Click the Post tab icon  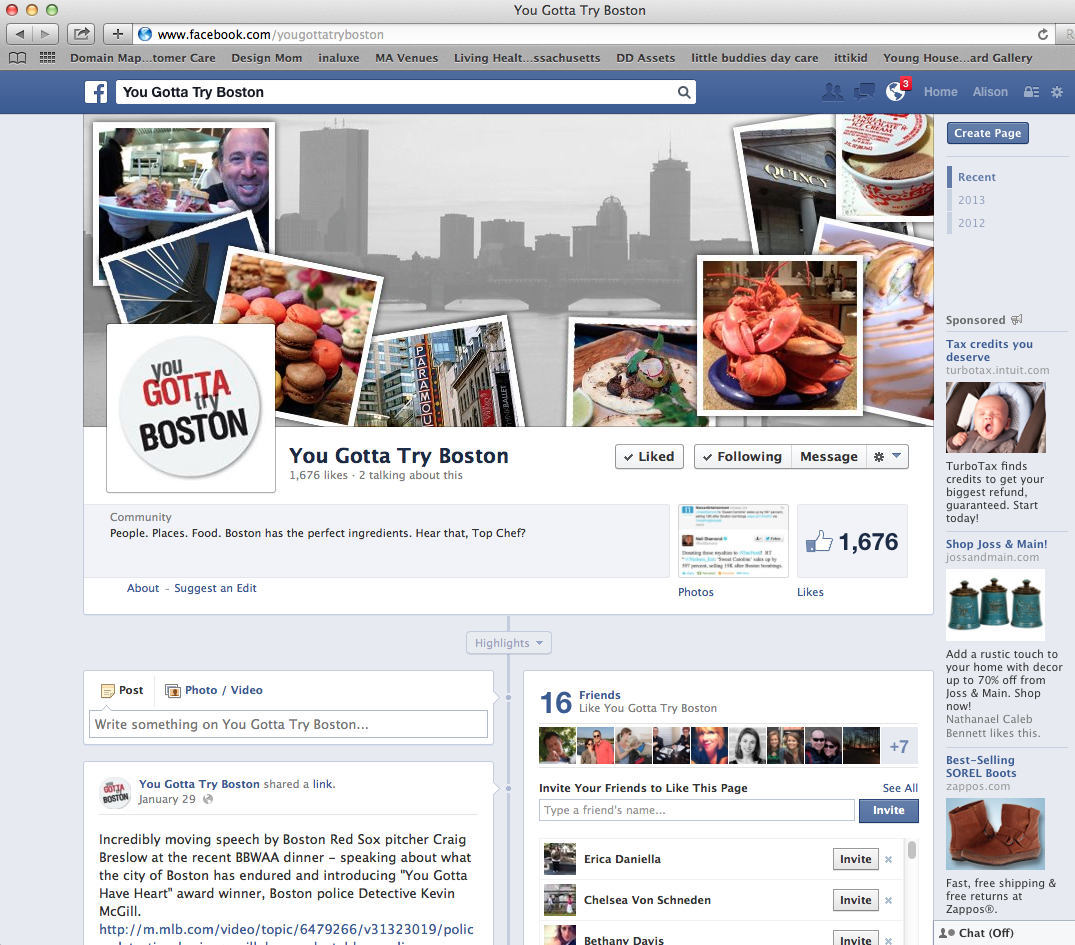tap(108, 691)
